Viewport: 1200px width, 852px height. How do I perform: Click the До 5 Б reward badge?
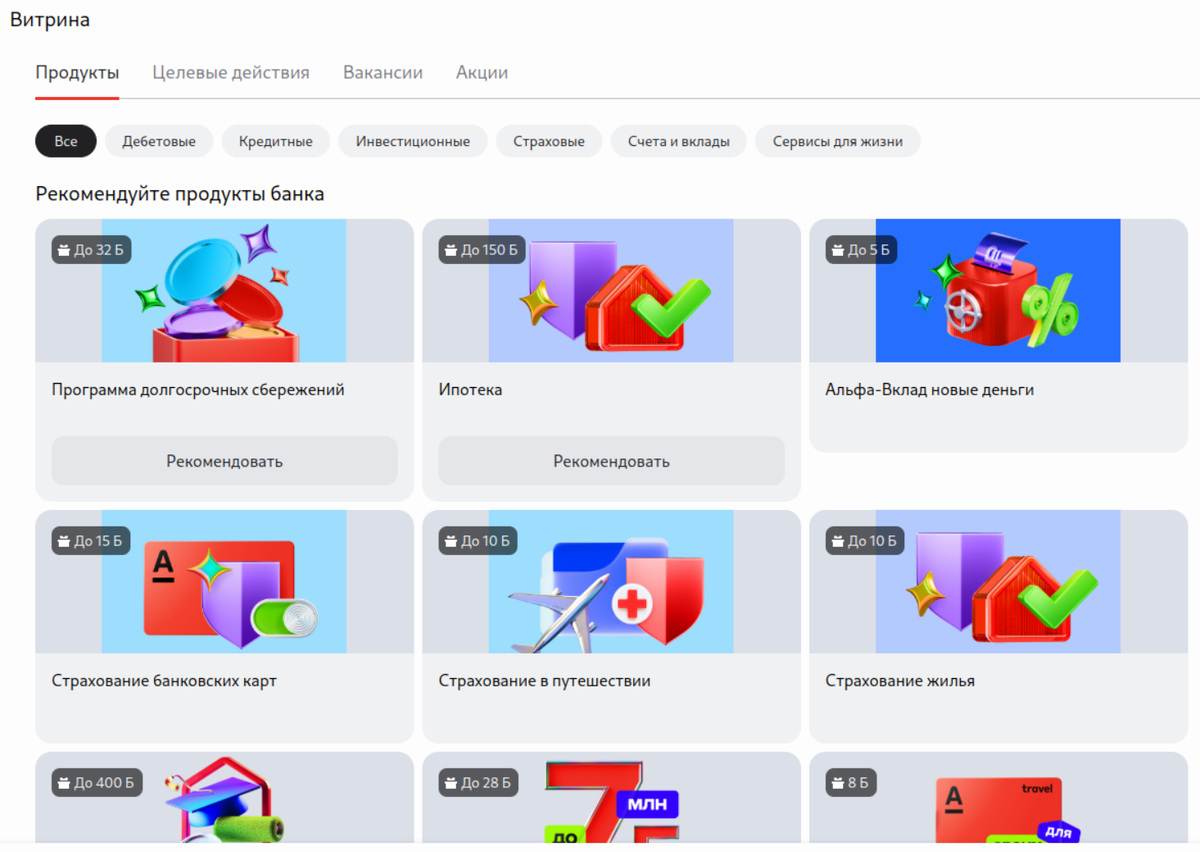coord(862,250)
